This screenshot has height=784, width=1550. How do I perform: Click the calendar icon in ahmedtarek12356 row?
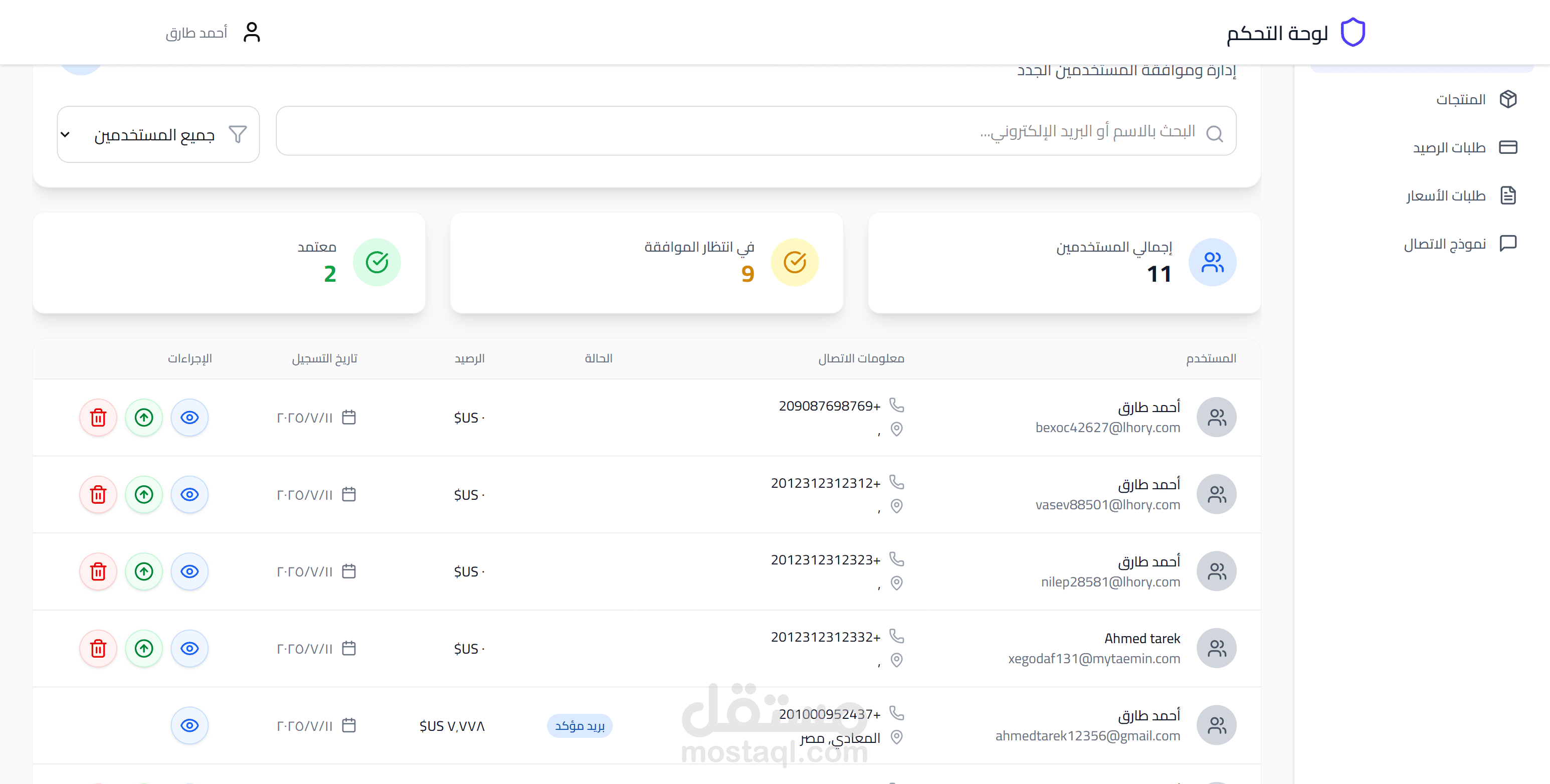(x=348, y=725)
